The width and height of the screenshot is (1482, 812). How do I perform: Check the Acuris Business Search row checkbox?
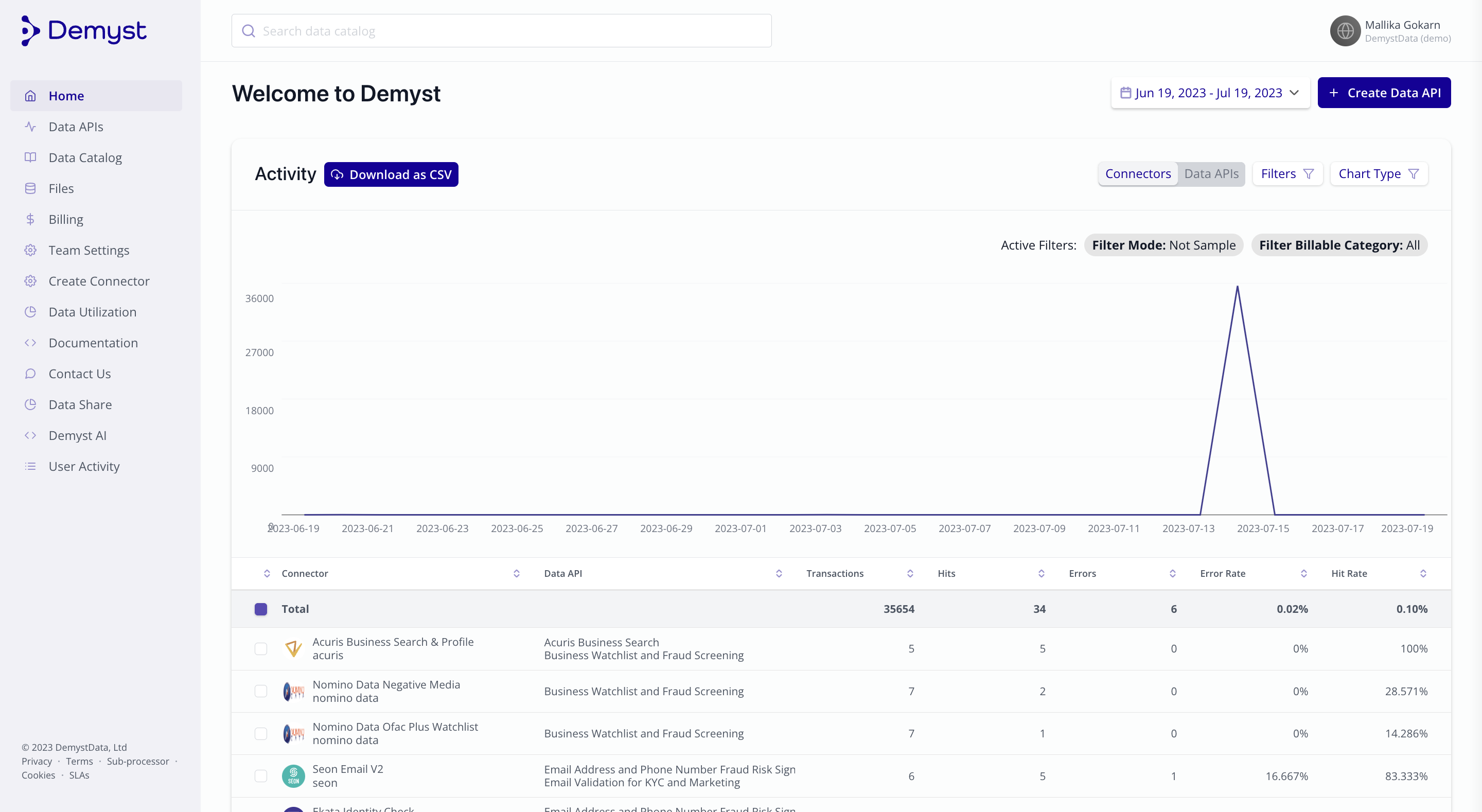(260, 648)
